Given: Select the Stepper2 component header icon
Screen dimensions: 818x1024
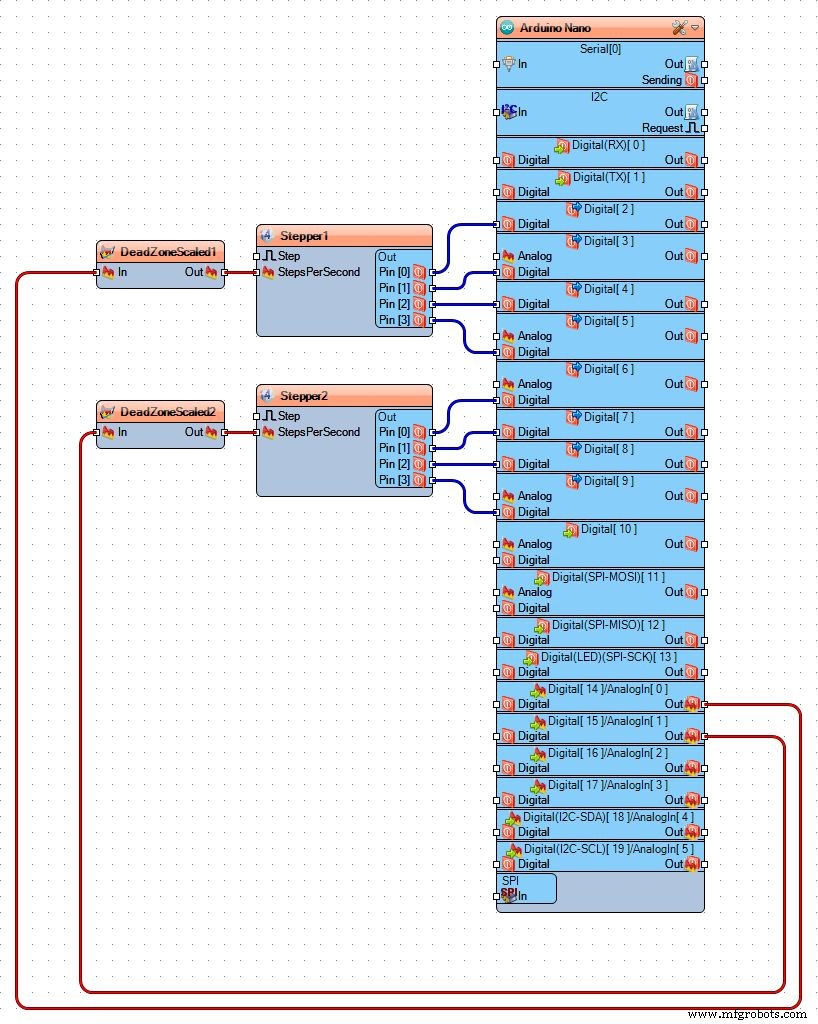Looking at the screenshot, I should 265,395.
